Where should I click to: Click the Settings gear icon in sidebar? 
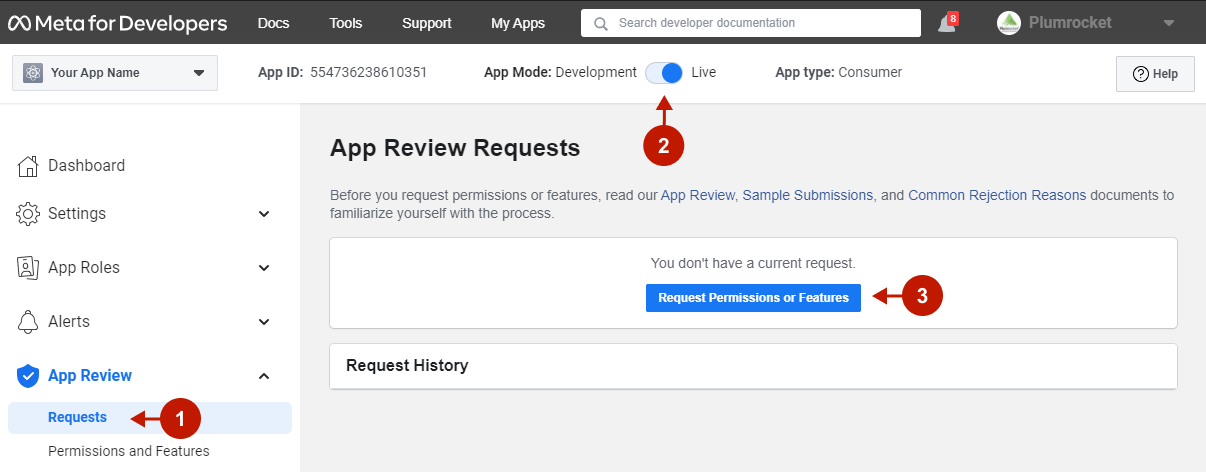29,214
